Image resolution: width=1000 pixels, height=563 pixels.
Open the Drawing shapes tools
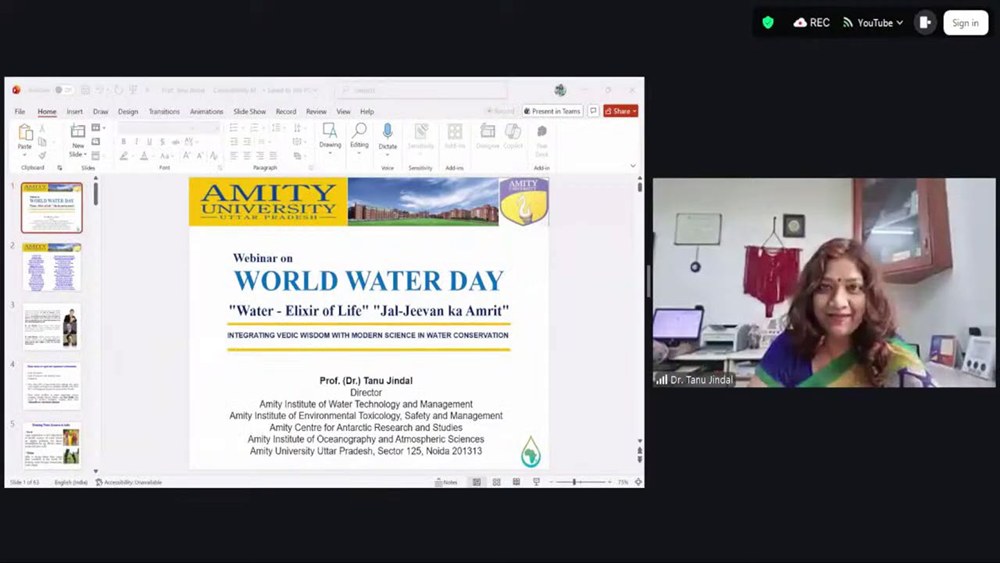click(330, 134)
